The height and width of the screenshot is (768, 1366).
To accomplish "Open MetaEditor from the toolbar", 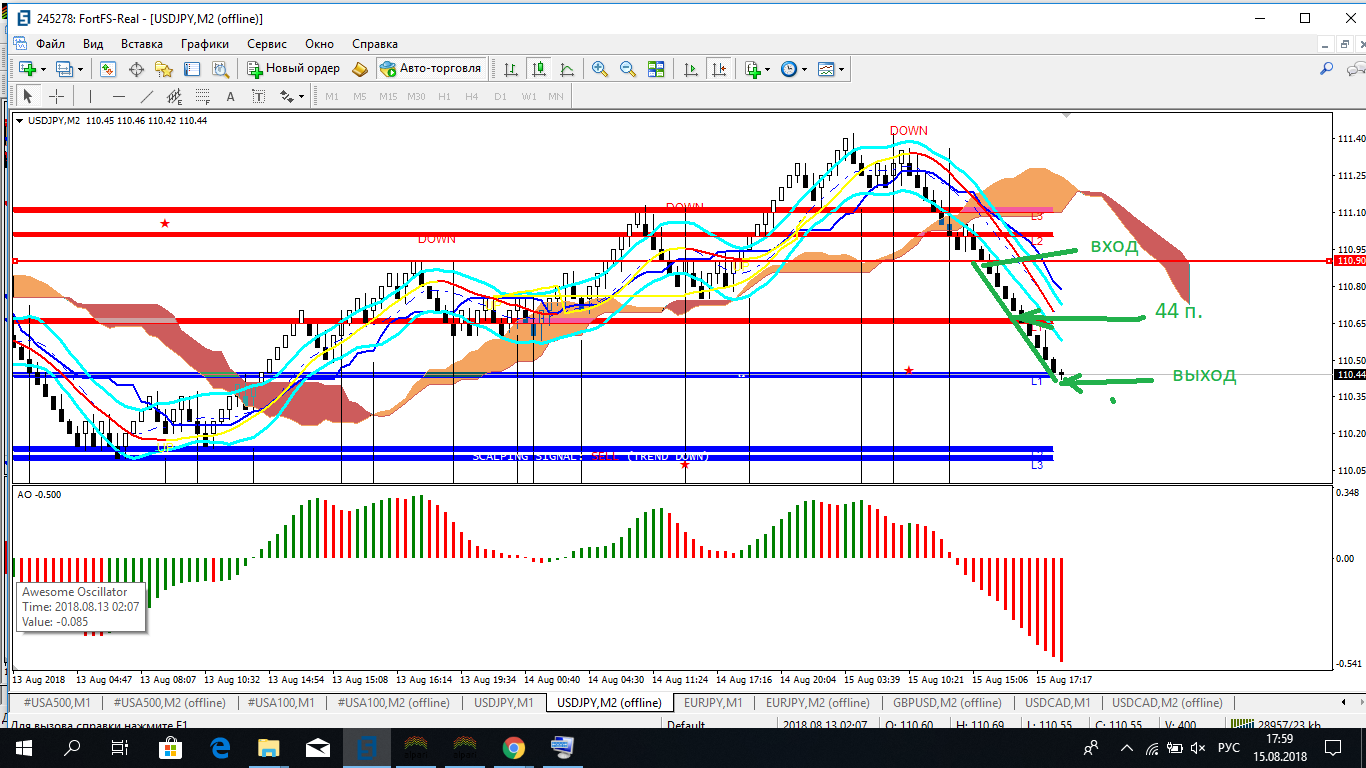I will [x=360, y=69].
